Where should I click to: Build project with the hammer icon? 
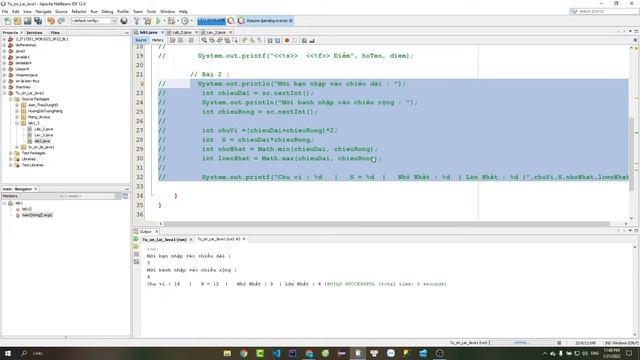137,21
